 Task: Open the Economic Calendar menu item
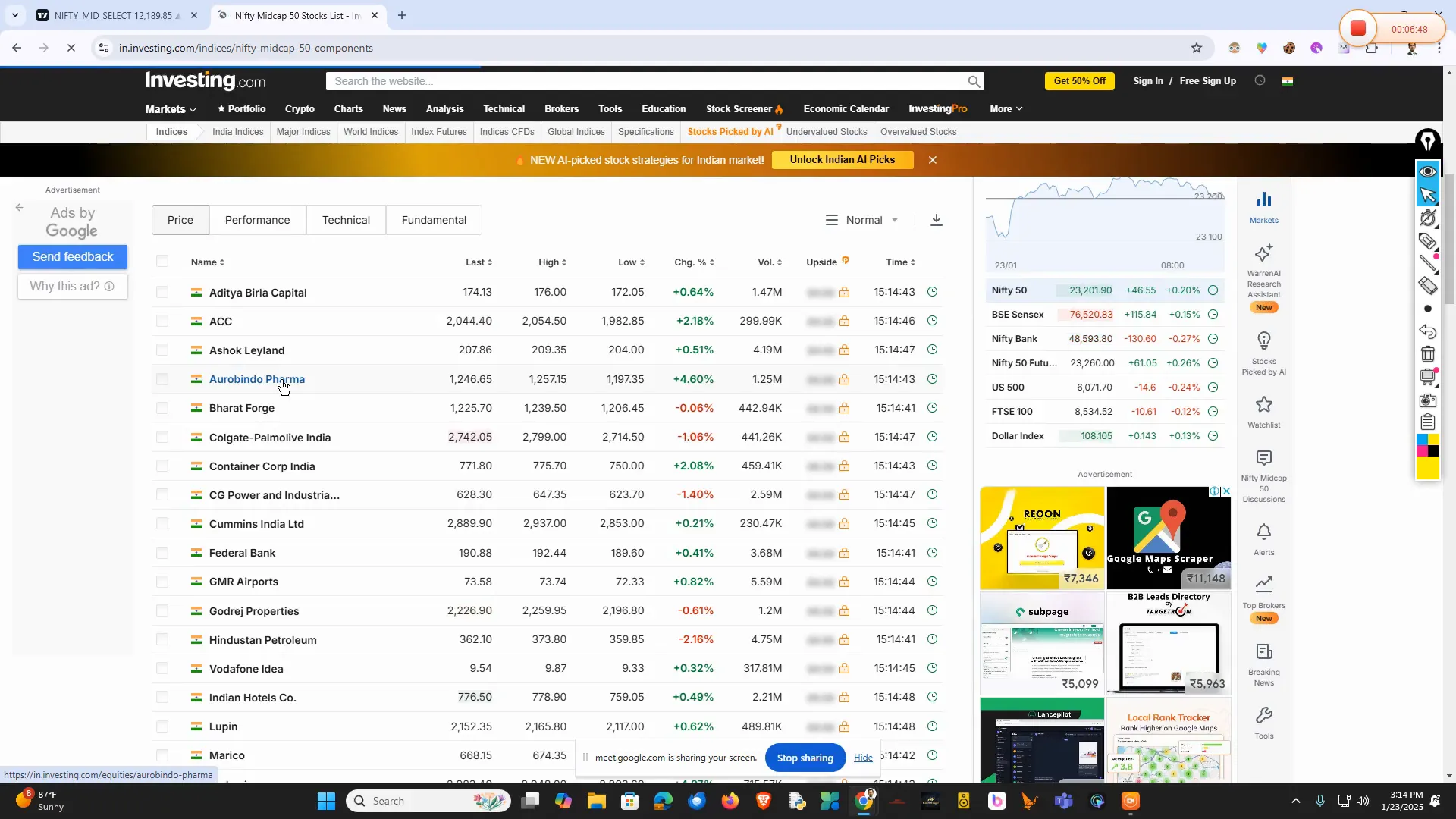coord(846,108)
